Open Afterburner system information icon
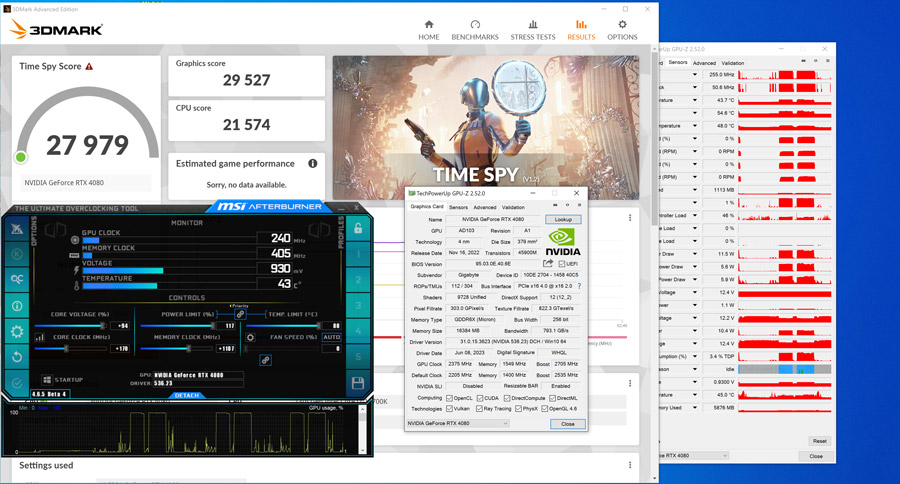Viewport: 900px width, 484px height. [17, 305]
